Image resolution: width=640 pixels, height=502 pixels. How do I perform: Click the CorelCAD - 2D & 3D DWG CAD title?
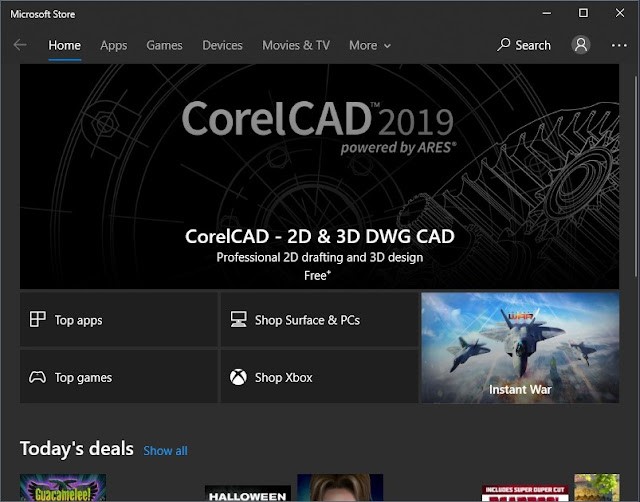320,236
